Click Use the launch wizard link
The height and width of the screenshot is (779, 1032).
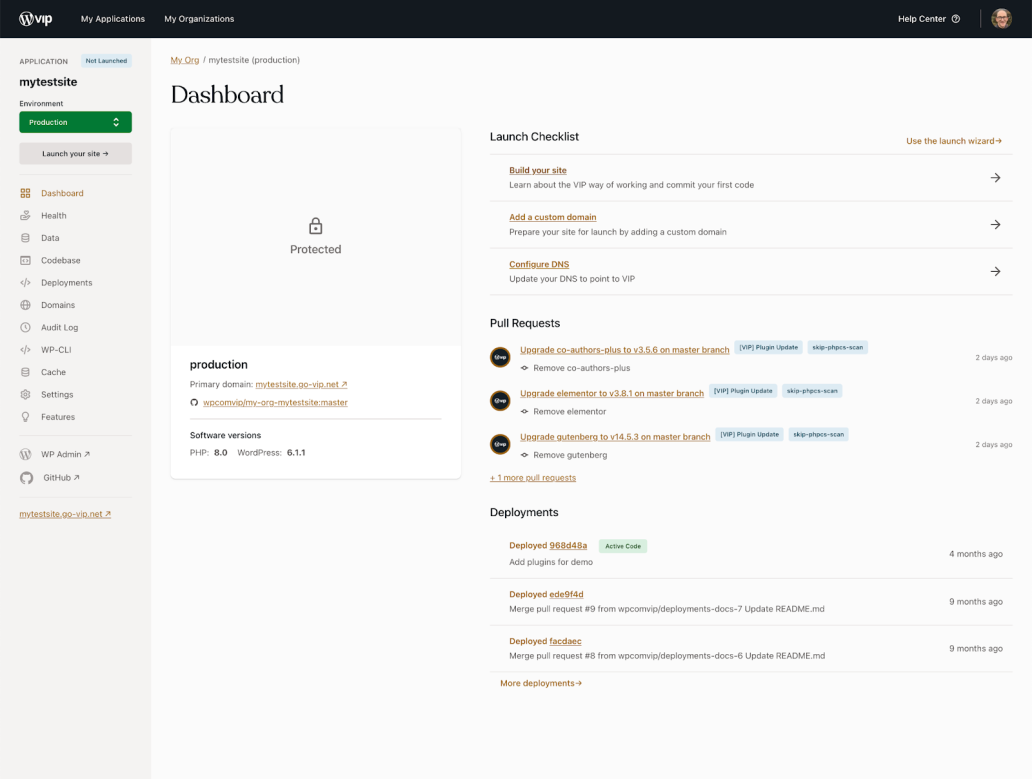[954, 141]
